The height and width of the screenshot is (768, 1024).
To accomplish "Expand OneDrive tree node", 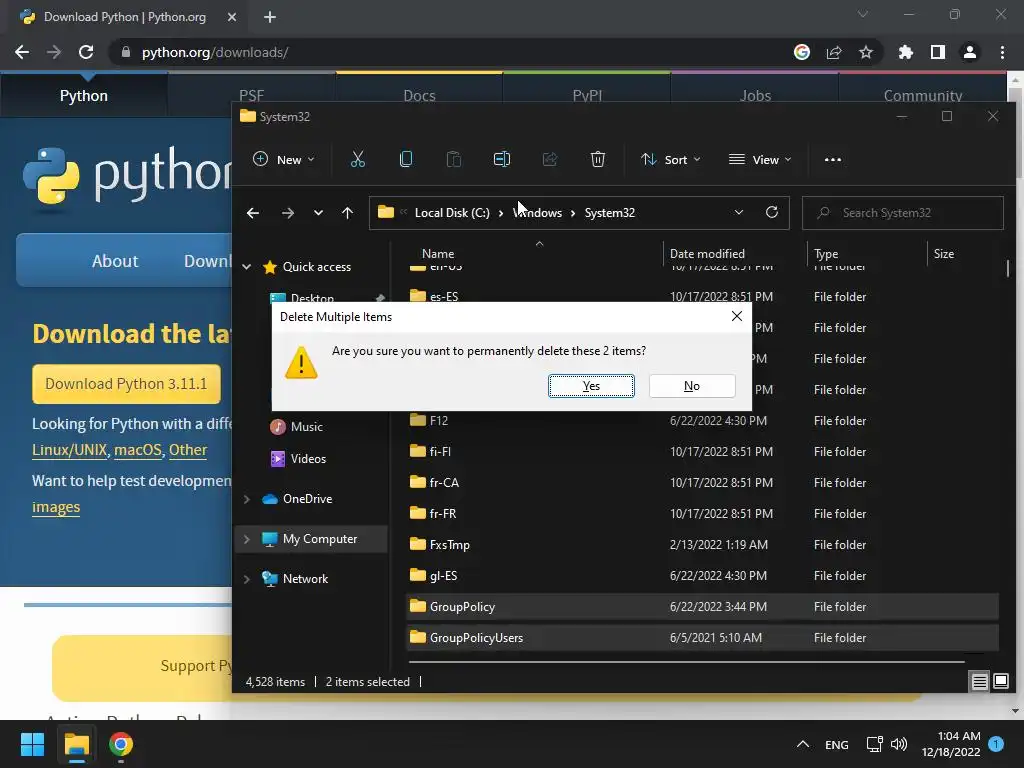I will coord(247,499).
